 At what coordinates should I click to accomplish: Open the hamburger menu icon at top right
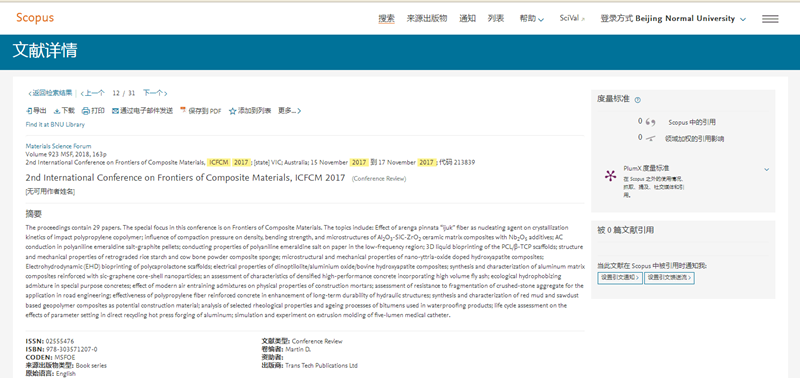click(770, 19)
